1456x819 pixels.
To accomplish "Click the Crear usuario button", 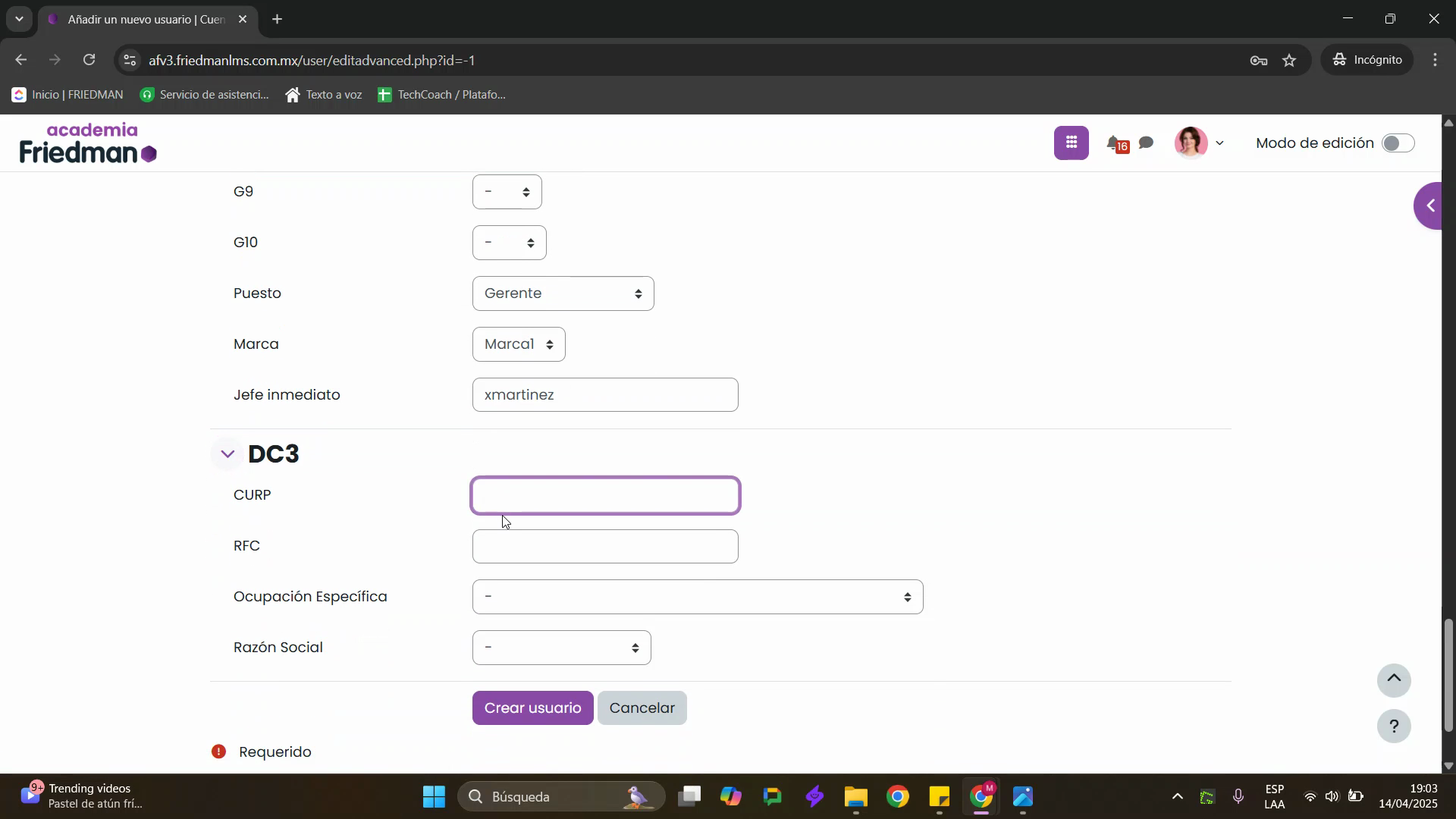I will pyautogui.click(x=532, y=708).
